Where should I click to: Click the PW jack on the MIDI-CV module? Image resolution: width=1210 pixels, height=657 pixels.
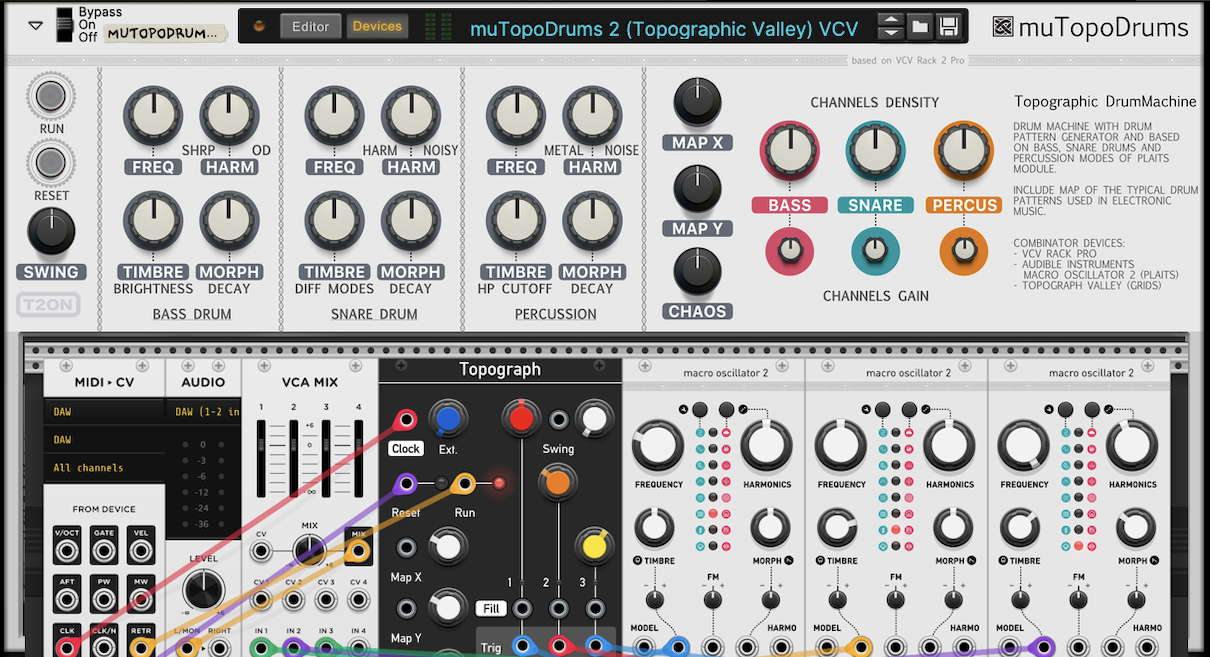pos(104,599)
